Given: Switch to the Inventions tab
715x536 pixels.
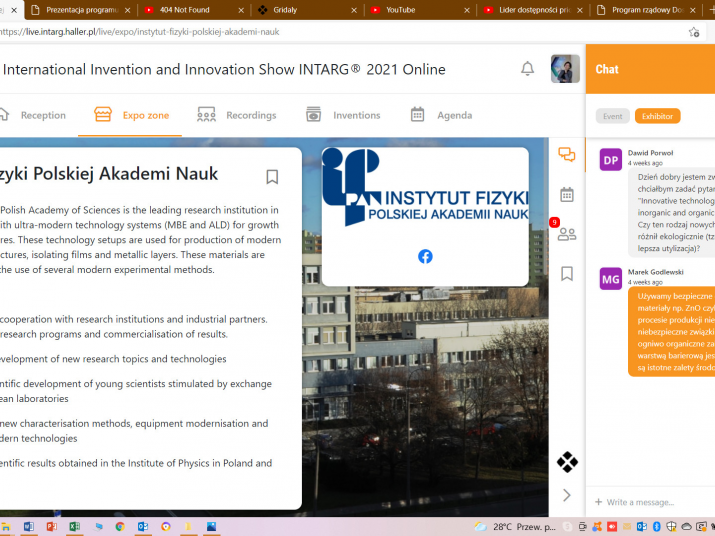Looking at the screenshot, I should tap(343, 115).
